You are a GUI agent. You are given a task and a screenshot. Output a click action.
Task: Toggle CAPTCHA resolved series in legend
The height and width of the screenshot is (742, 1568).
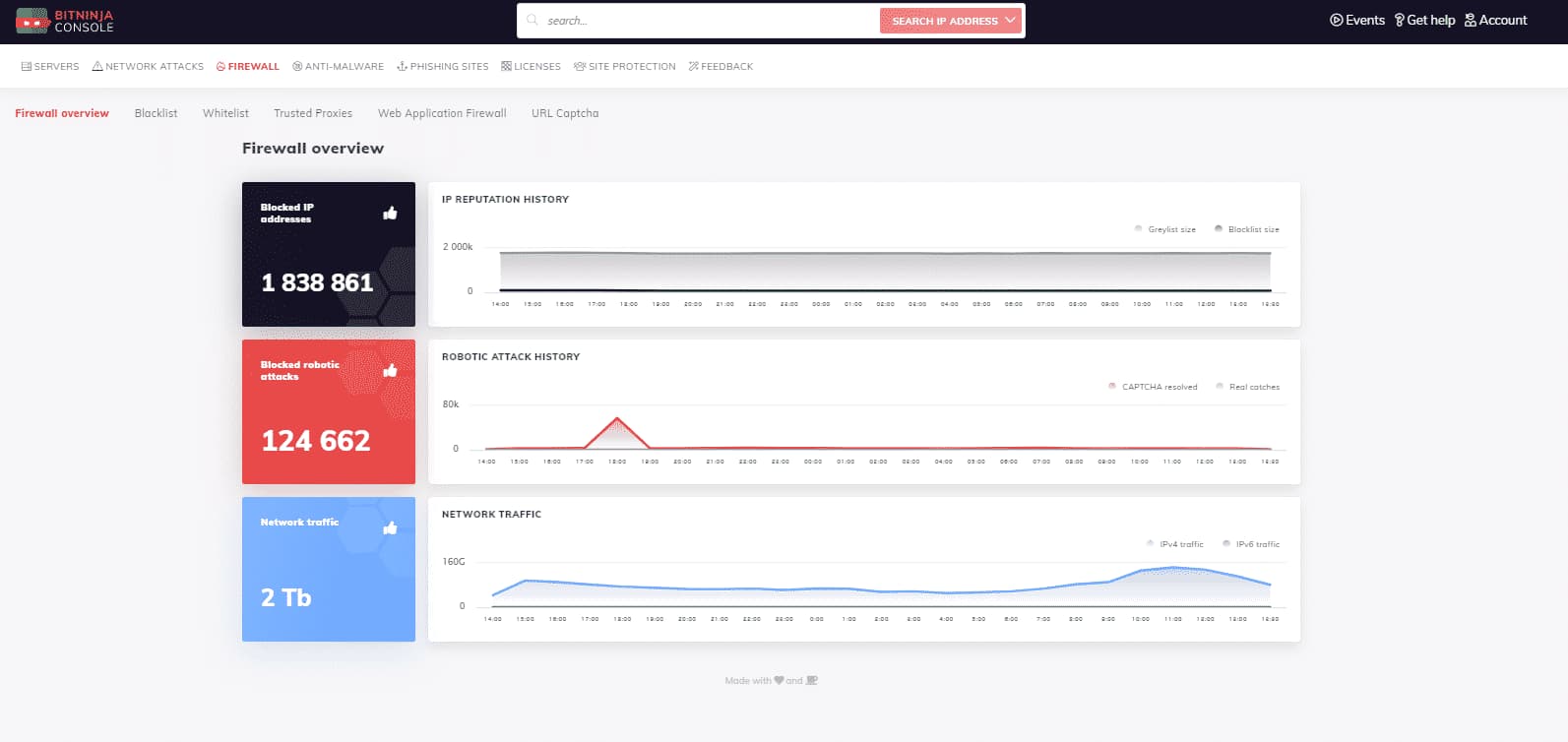[1153, 387]
